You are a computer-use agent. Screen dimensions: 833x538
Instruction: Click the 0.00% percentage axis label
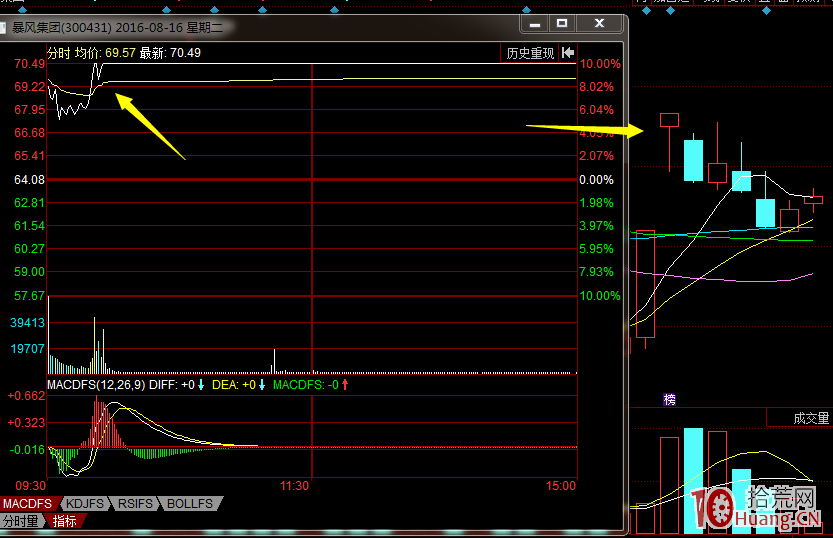[x=596, y=180]
